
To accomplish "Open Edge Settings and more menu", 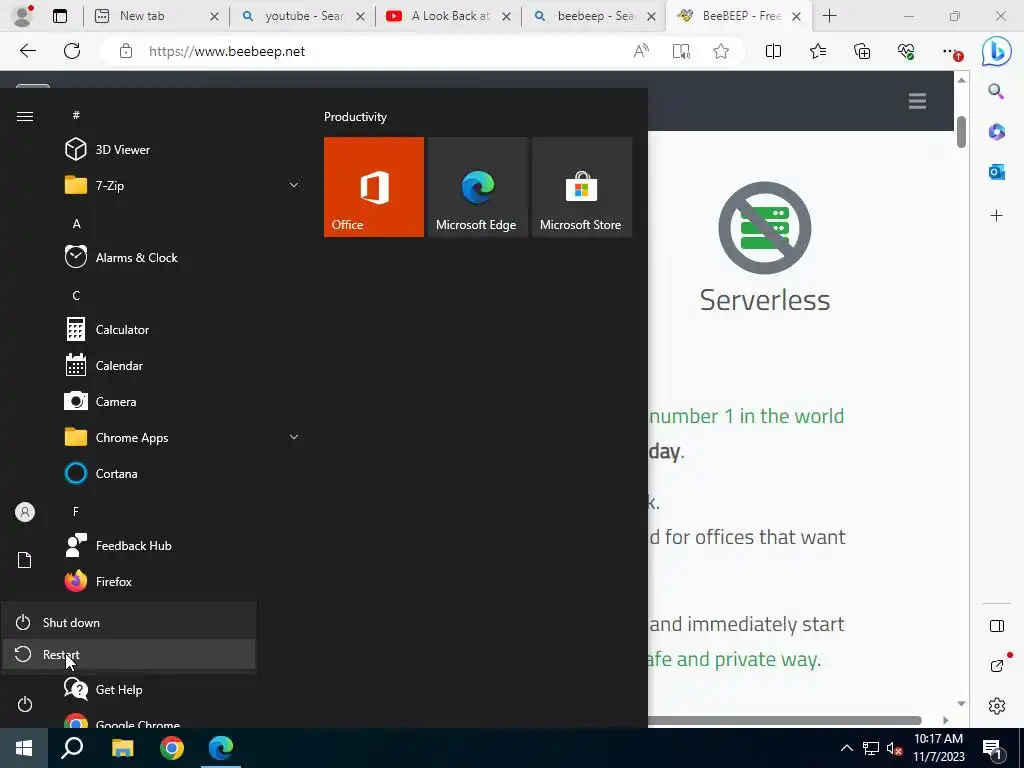I will 950,51.
